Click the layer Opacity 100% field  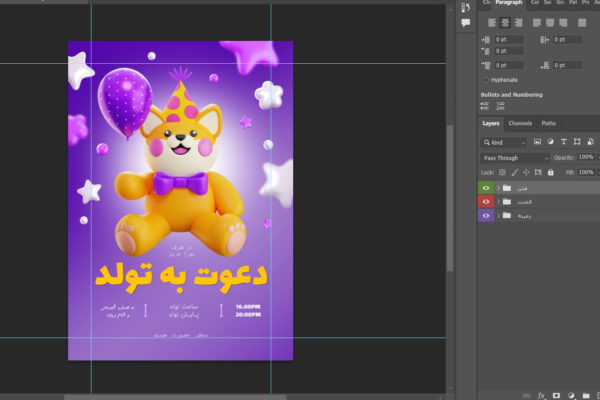[x=586, y=157]
